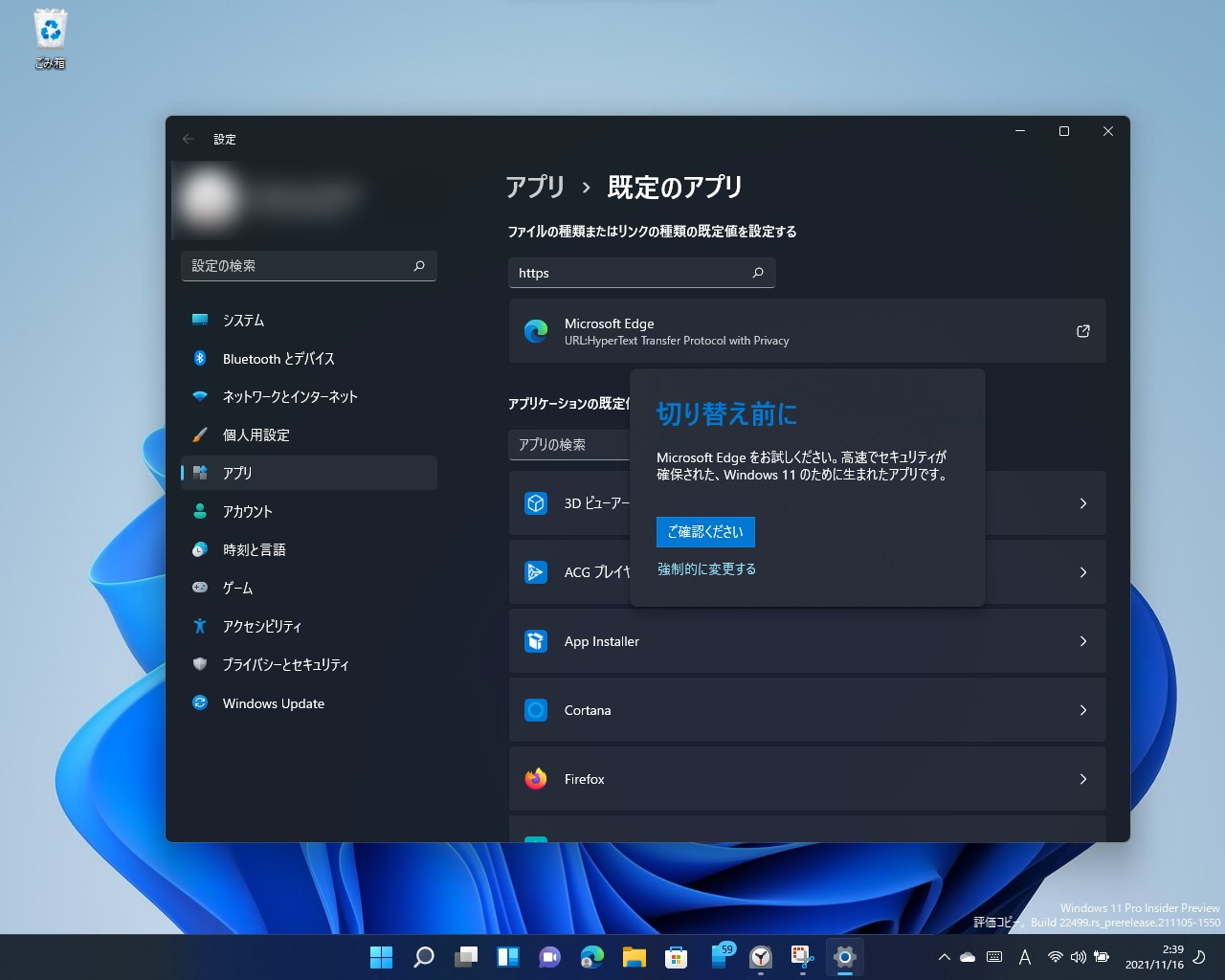
Task: Launch Search from the taskbar
Action: (423, 956)
